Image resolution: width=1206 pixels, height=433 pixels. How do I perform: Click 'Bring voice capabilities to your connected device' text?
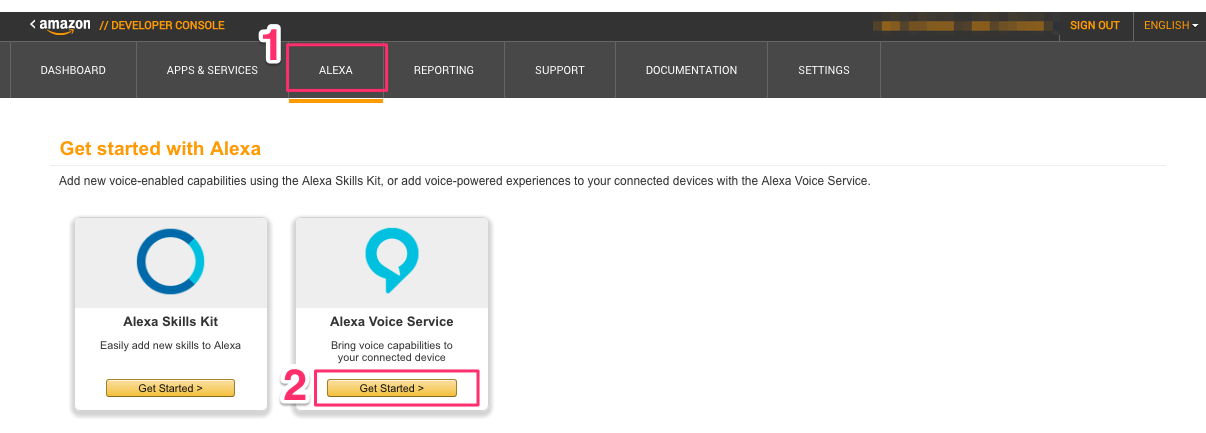(392, 351)
